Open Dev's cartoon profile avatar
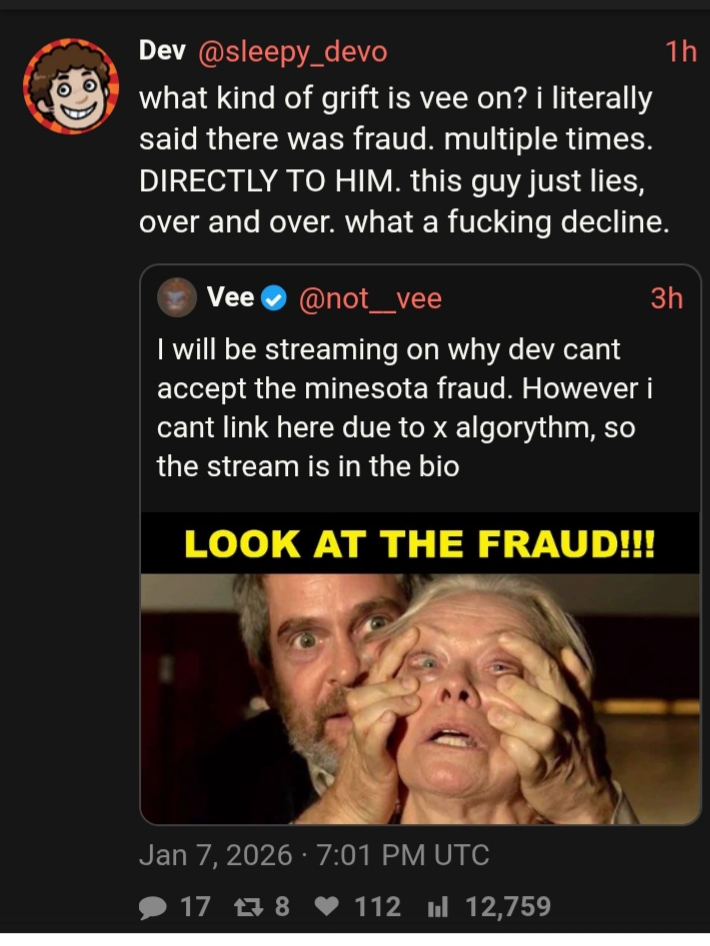Screen dimensions: 710x946 (71, 86)
